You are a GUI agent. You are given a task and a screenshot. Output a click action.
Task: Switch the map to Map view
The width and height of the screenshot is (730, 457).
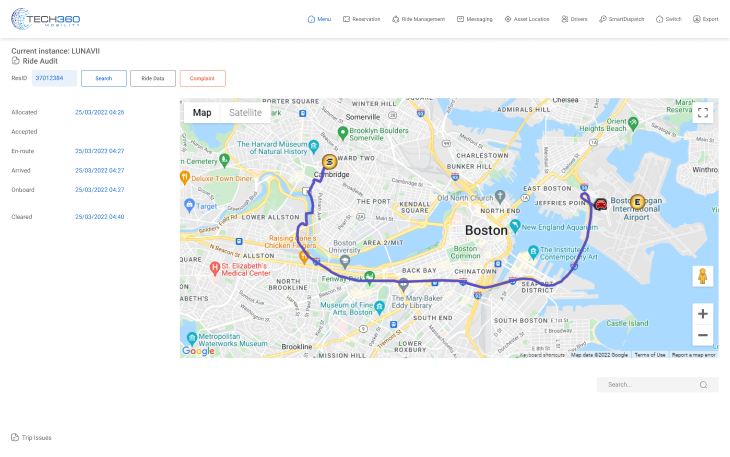point(202,113)
